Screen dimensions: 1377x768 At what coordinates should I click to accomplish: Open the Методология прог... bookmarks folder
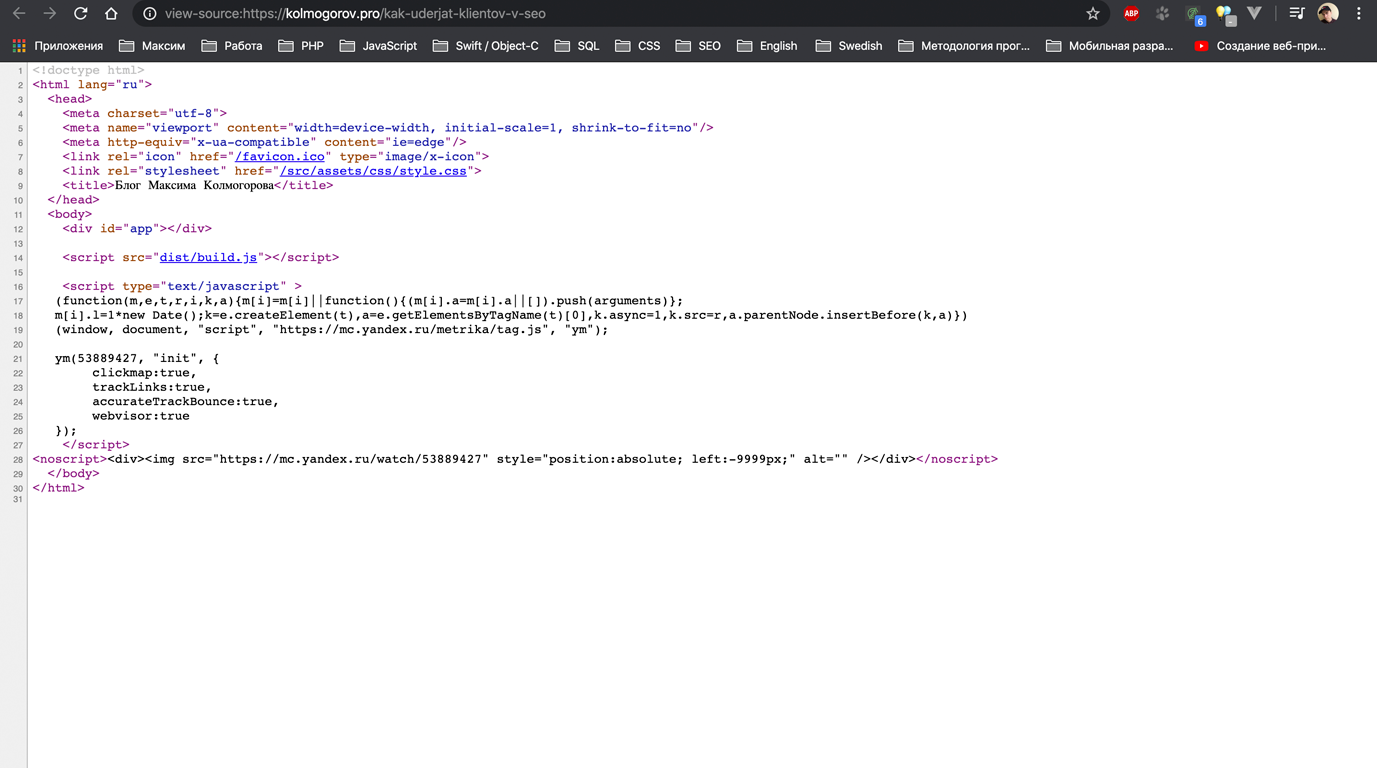click(x=964, y=46)
